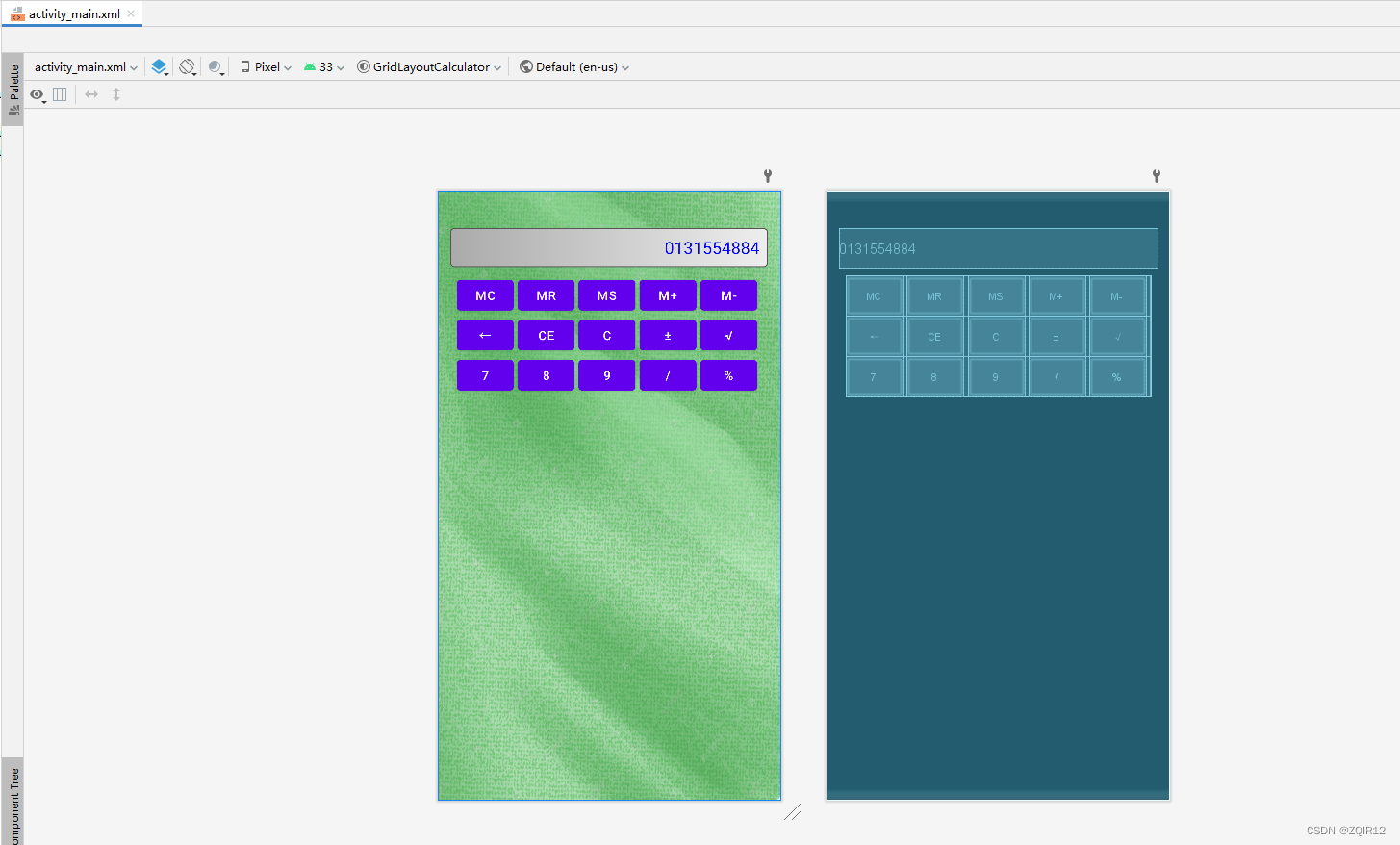Open the GridLayoutCalculator theme dropdown
The image size is (1400, 845).
point(429,67)
